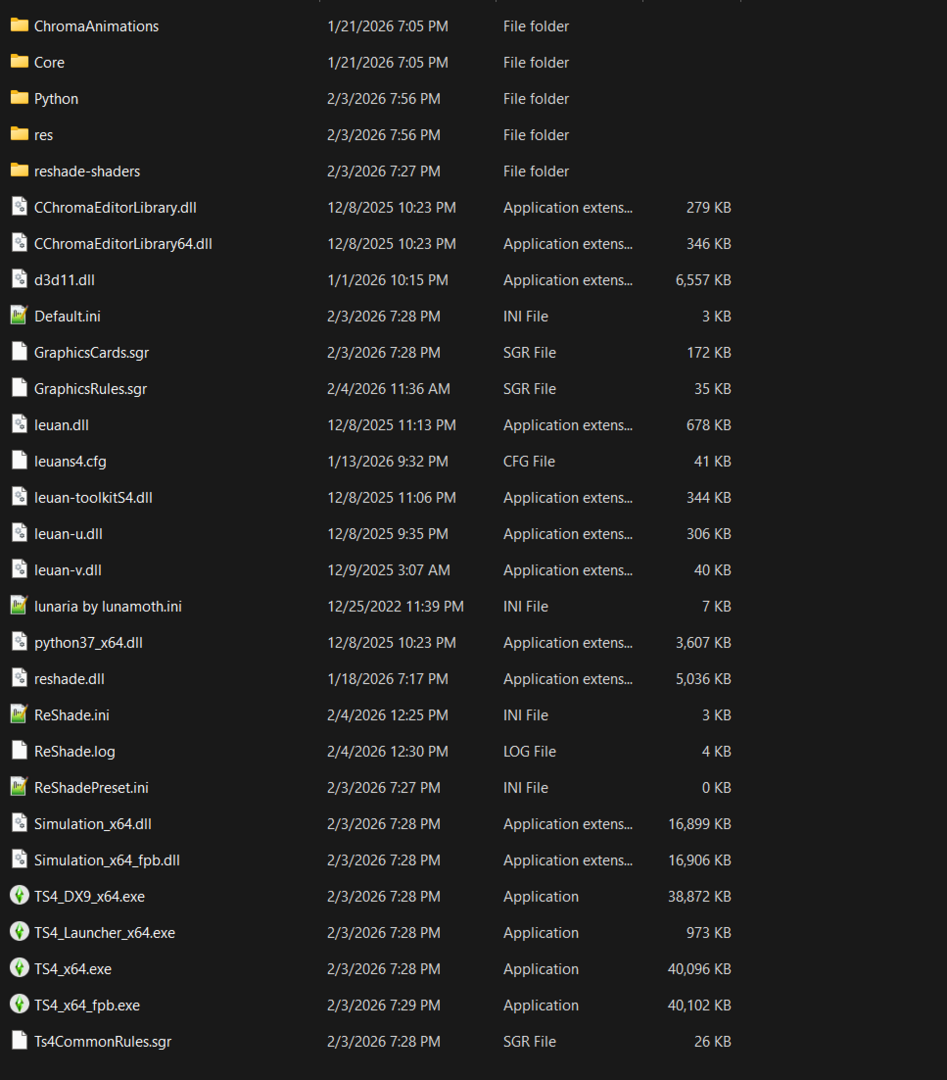
Task: Click the CFG File type label
Action: point(529,461)
